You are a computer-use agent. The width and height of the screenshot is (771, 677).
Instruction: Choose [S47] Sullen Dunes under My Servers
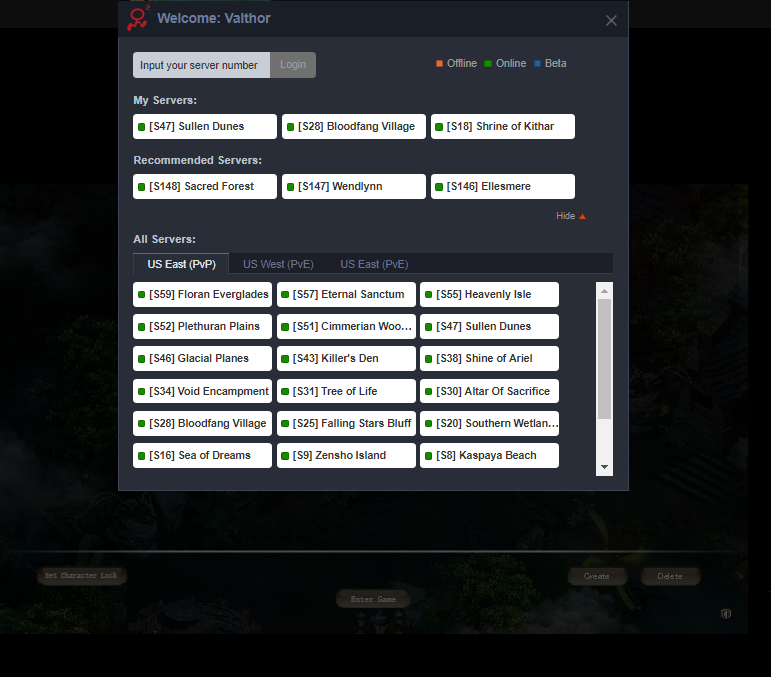point(205,127)
